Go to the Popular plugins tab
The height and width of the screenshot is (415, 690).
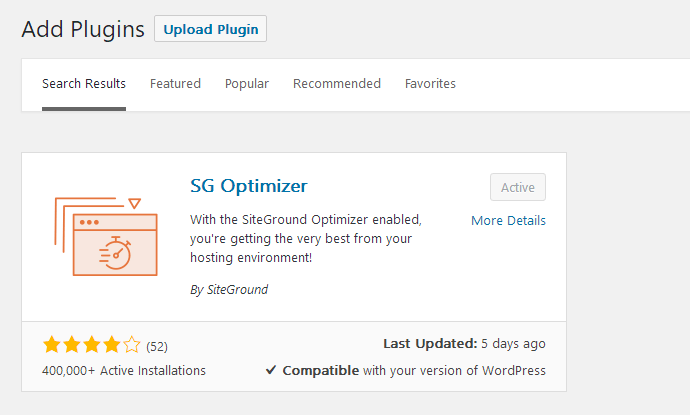tap(247, 84)
